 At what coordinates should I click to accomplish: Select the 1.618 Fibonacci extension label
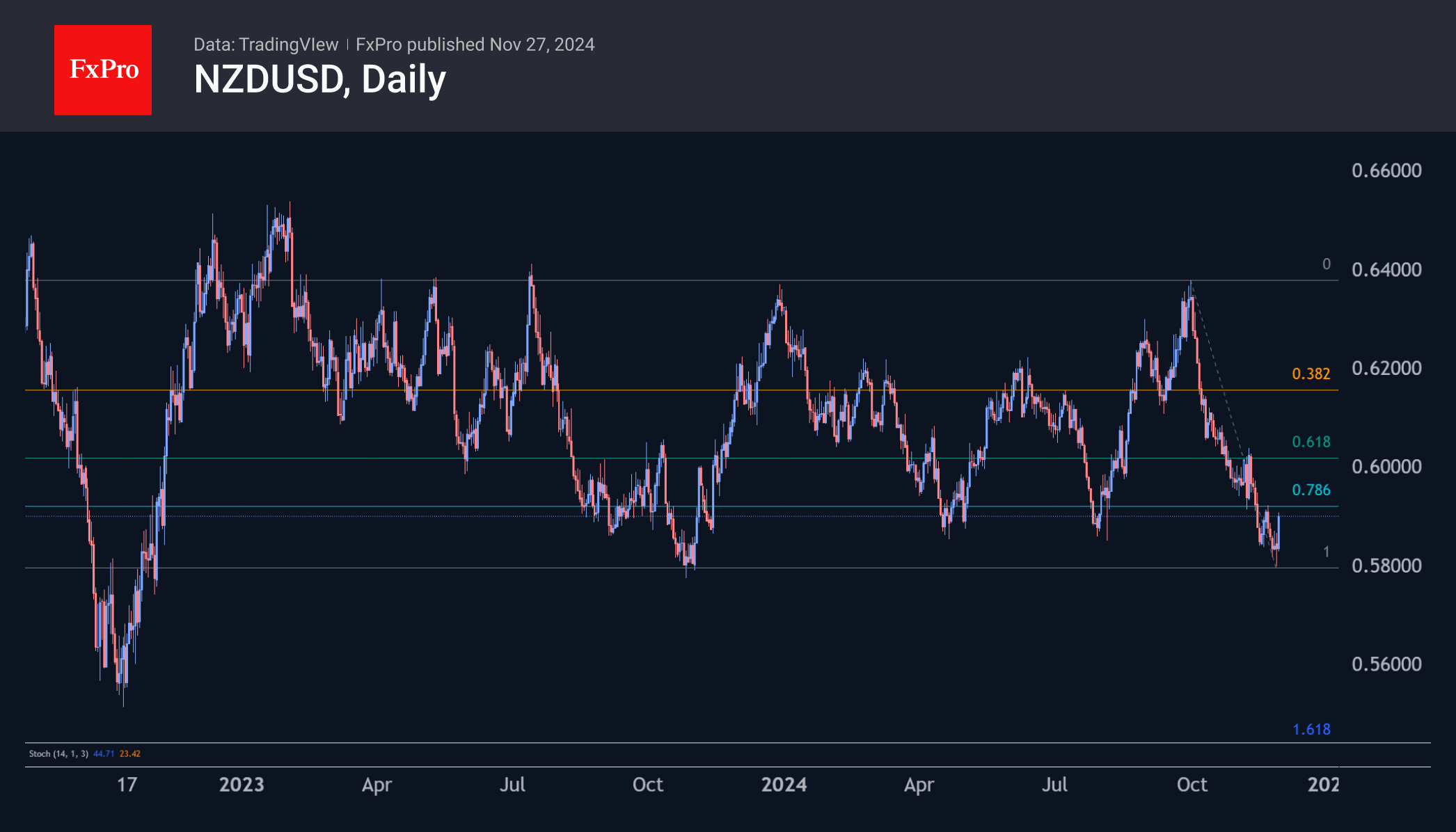[x=1311, y=730]
